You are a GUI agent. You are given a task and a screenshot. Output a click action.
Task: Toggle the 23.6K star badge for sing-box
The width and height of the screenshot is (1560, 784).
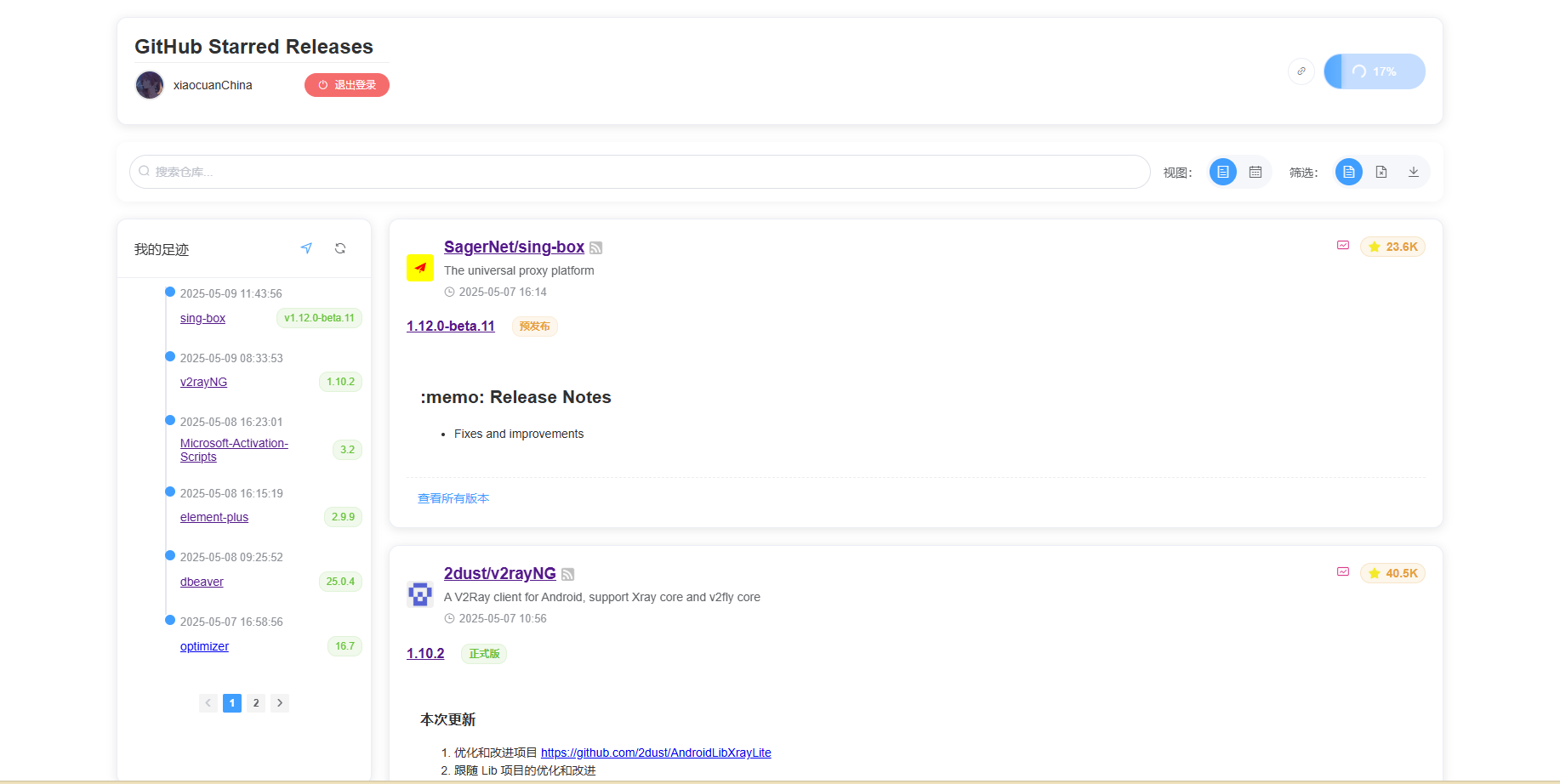[1392, 247]
